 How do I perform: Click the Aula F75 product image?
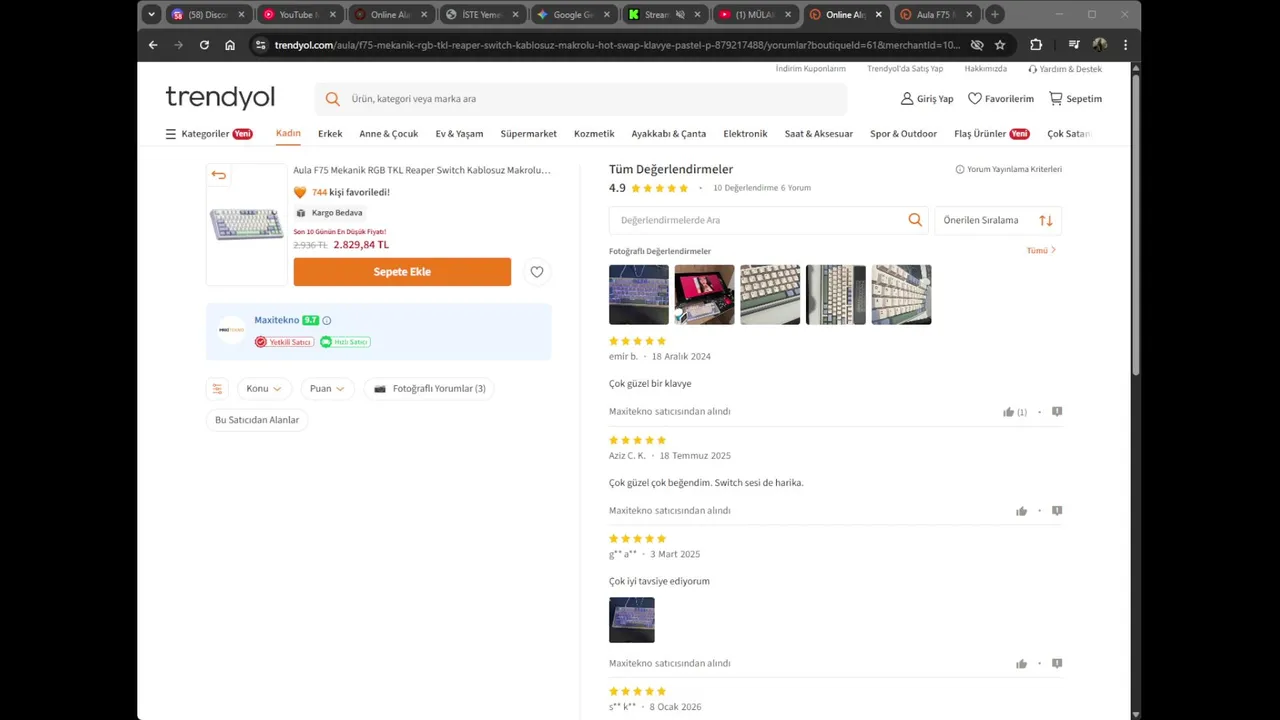246,225
